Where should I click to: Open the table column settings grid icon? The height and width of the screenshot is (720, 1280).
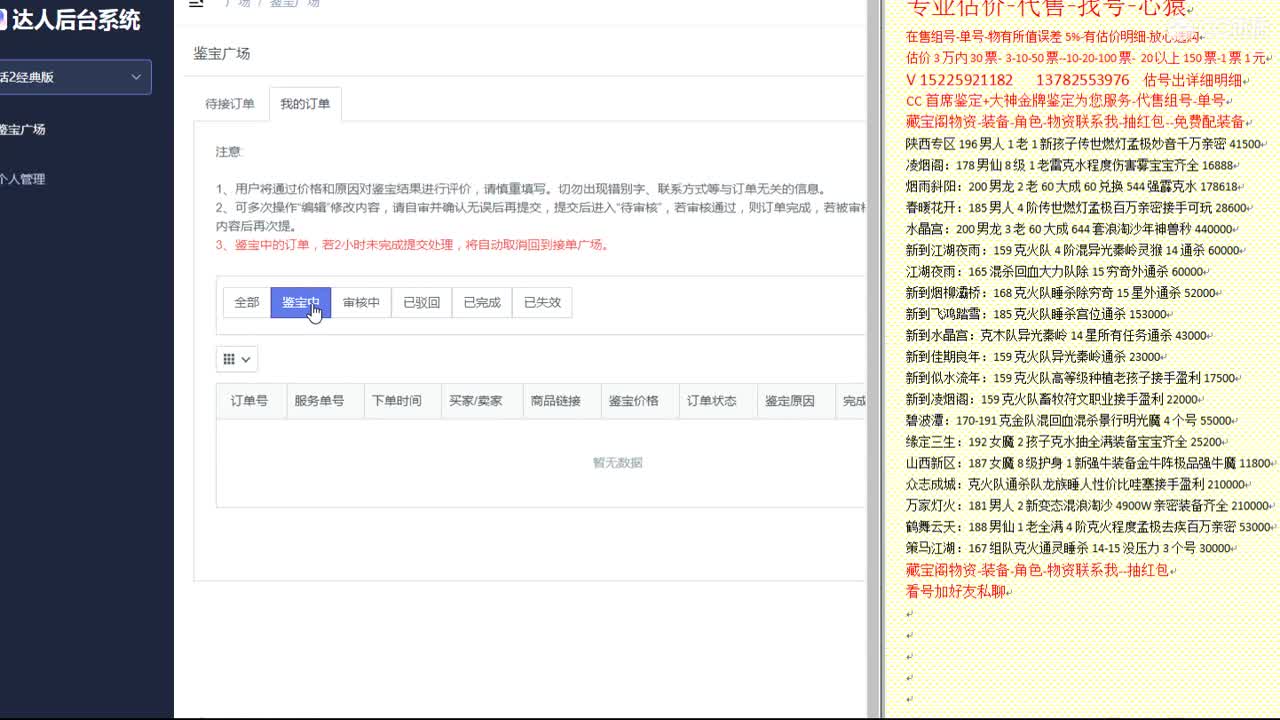tap(237, 359)
